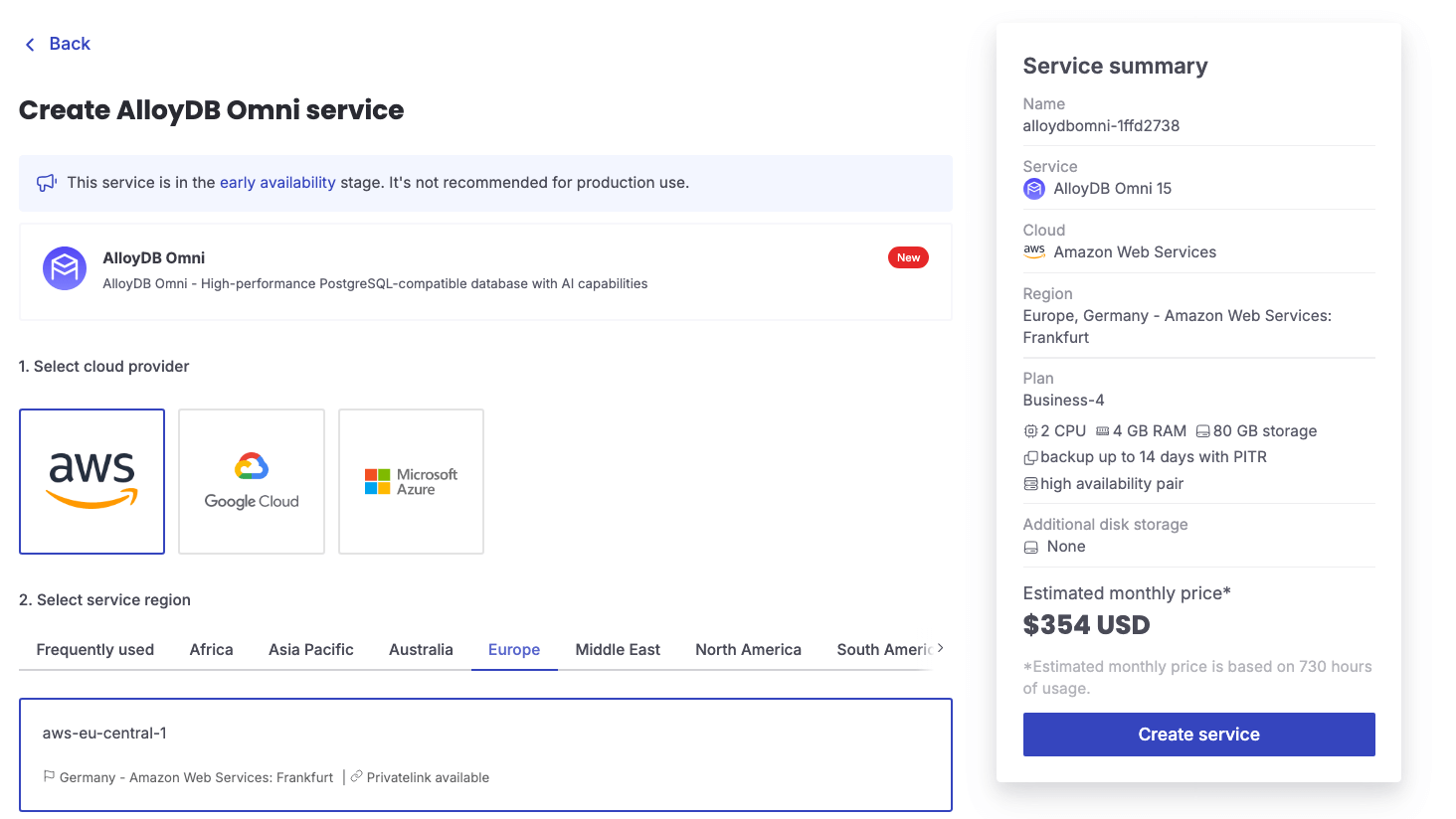Screen dimensions: 1456x819
Task: Switch to the Asia Pacific tab
Action: (x=310, y=649)
